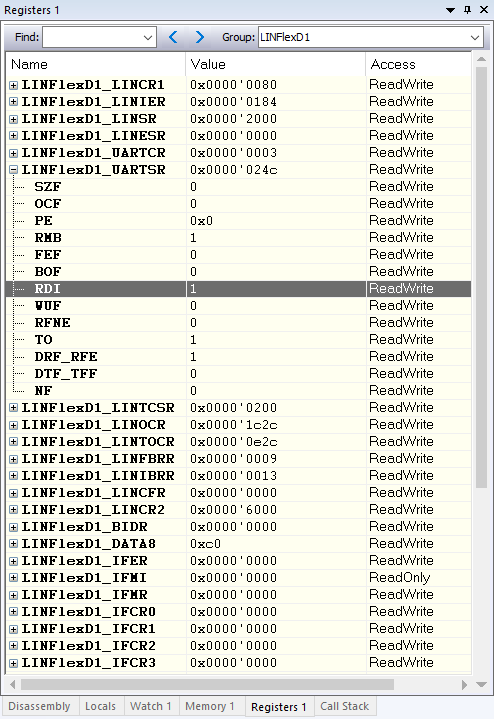This screenshot has width=494, height=719.
Task: Select the RFNE bit field row
Action: (239, 323)
